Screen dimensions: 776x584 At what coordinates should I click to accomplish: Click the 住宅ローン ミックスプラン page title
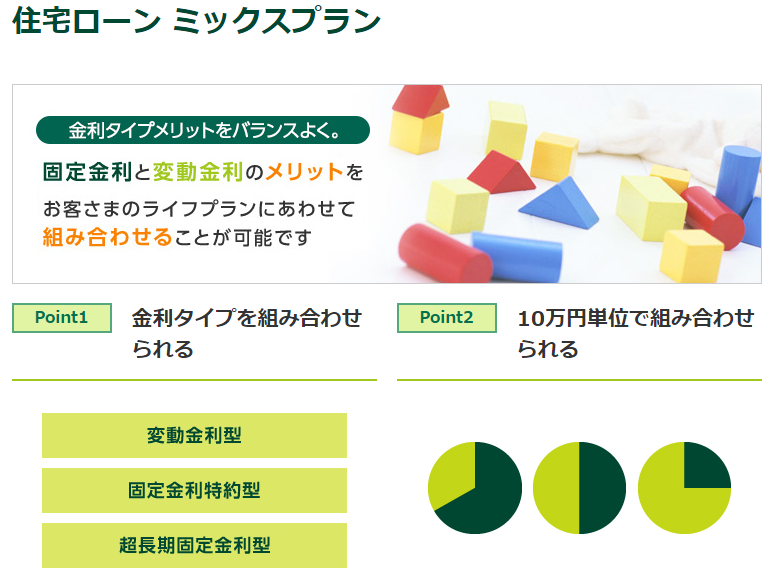[x=196, y=21]
